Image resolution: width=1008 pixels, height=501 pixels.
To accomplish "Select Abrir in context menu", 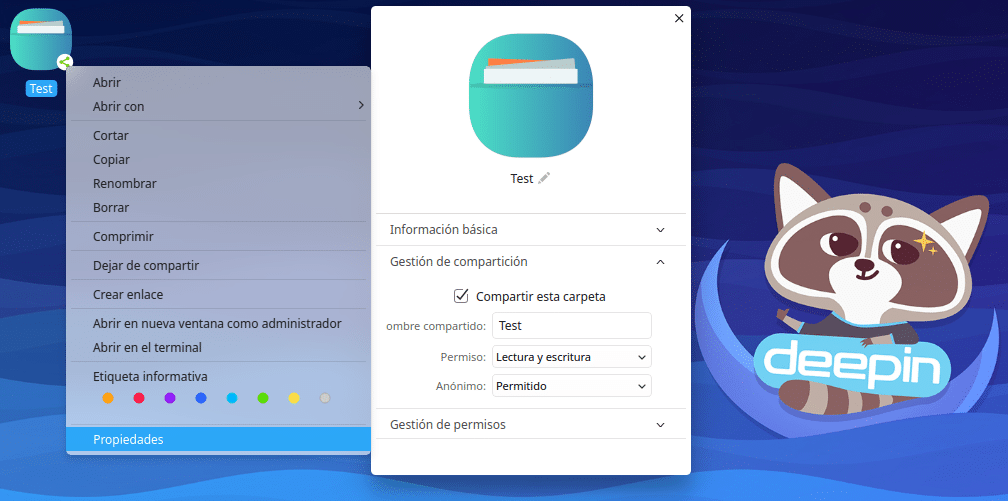I will click(219, 82).
